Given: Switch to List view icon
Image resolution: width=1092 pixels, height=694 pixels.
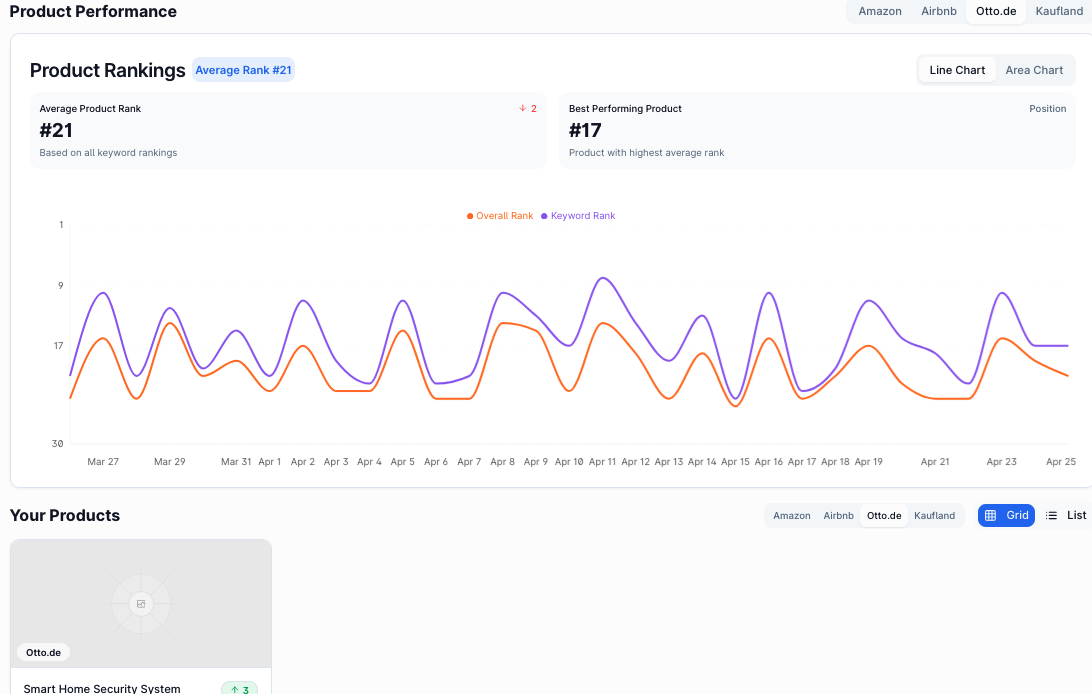Looking at the screenshot, I should coord(1051,515).
